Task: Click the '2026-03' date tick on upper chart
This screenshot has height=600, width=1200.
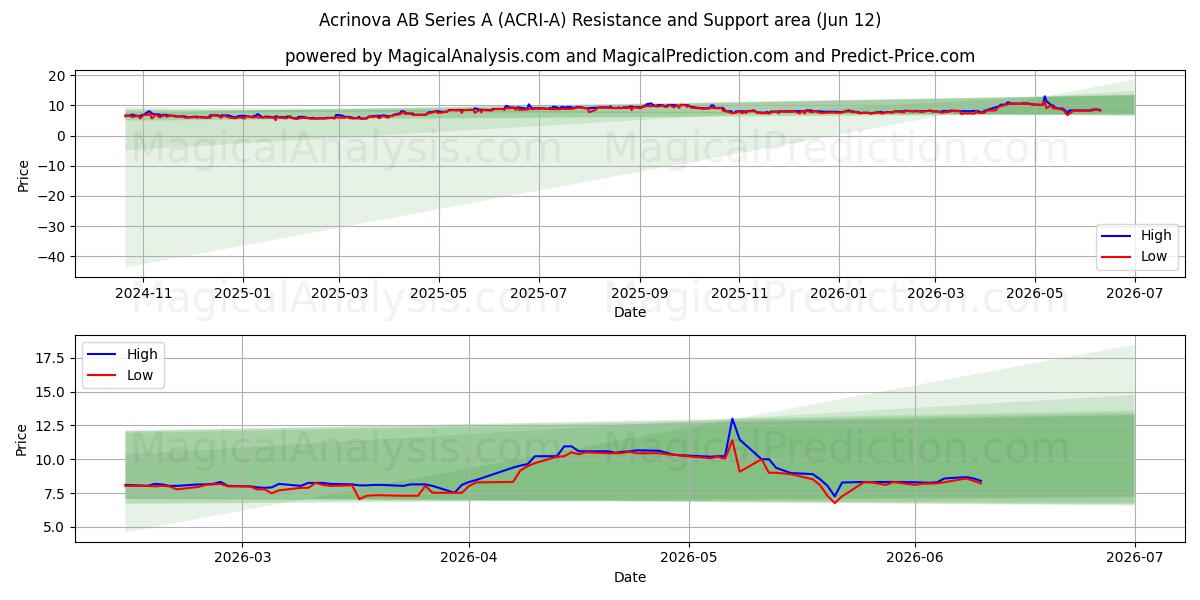Action: (935, 293)
